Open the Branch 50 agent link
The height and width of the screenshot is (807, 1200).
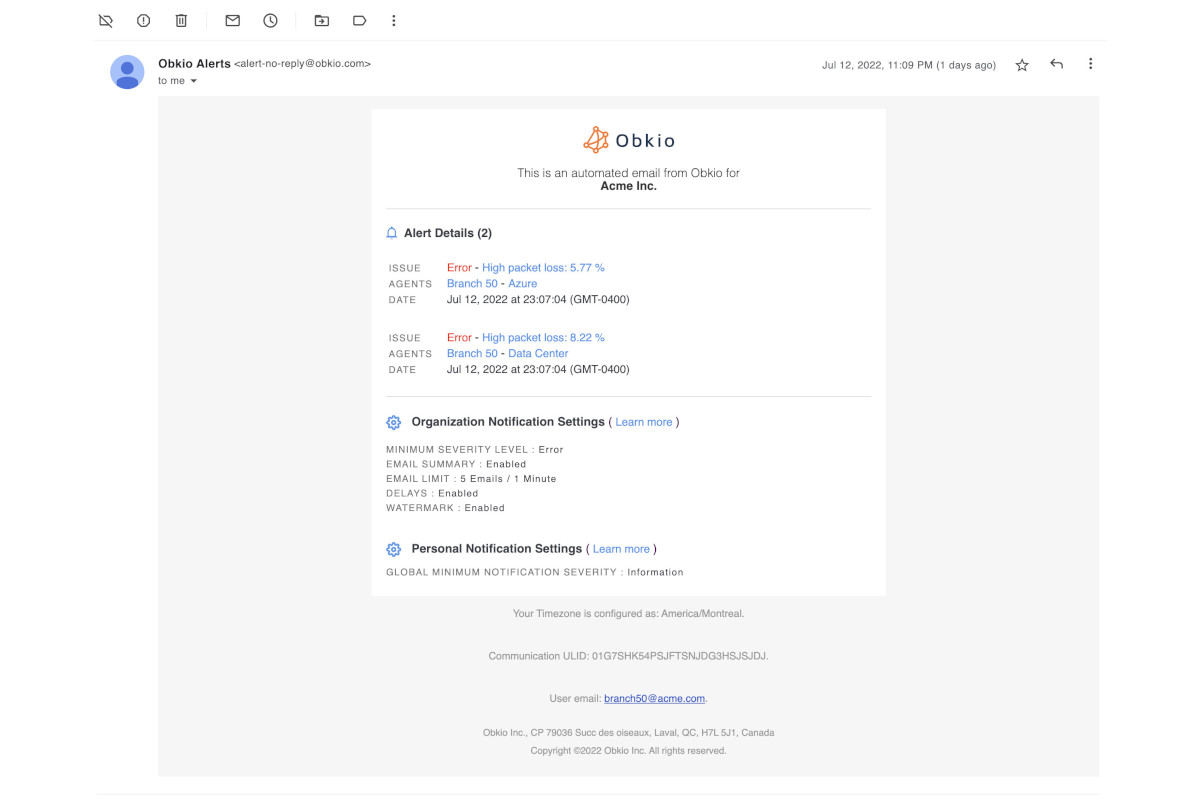pos(471,283)
